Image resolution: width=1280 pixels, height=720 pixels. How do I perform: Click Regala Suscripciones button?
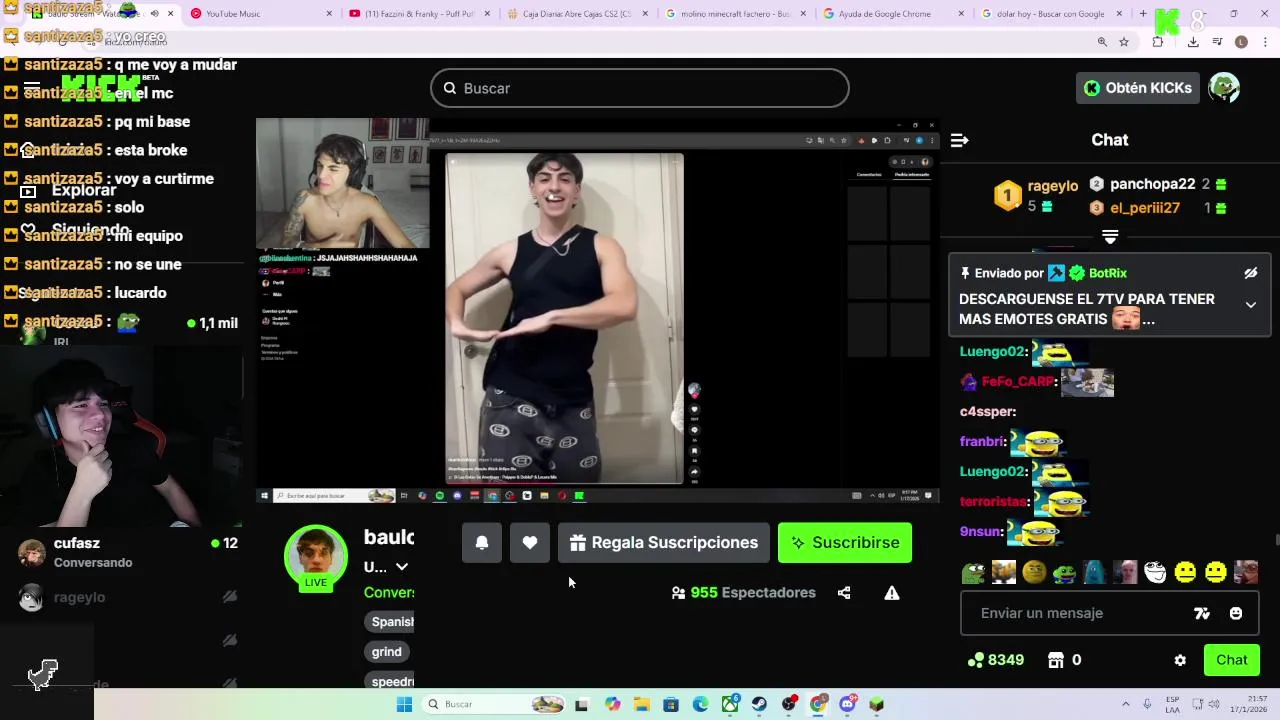(x=664, y=543)
